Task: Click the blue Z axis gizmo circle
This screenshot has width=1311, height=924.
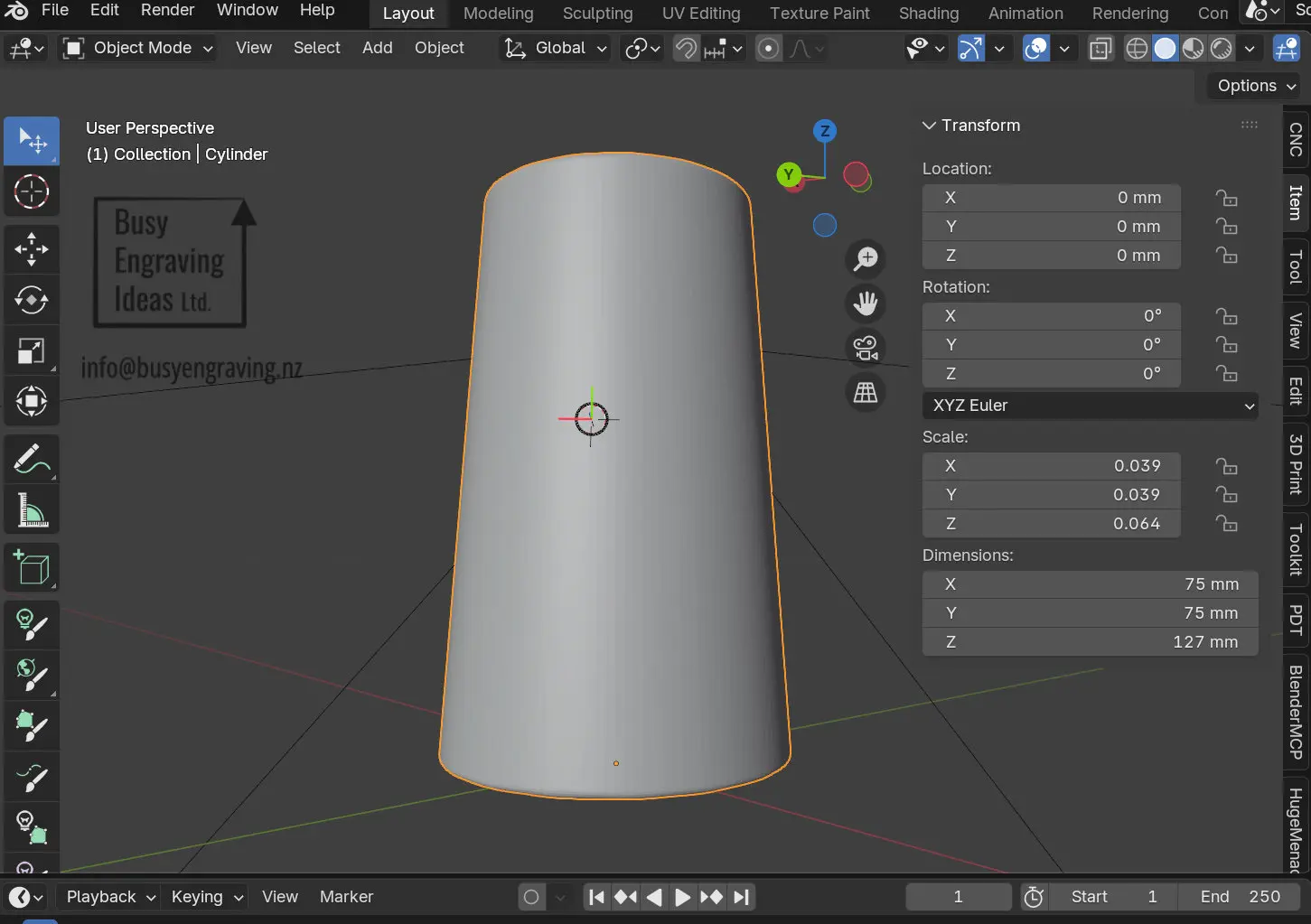Action: [x=824, y=131]
